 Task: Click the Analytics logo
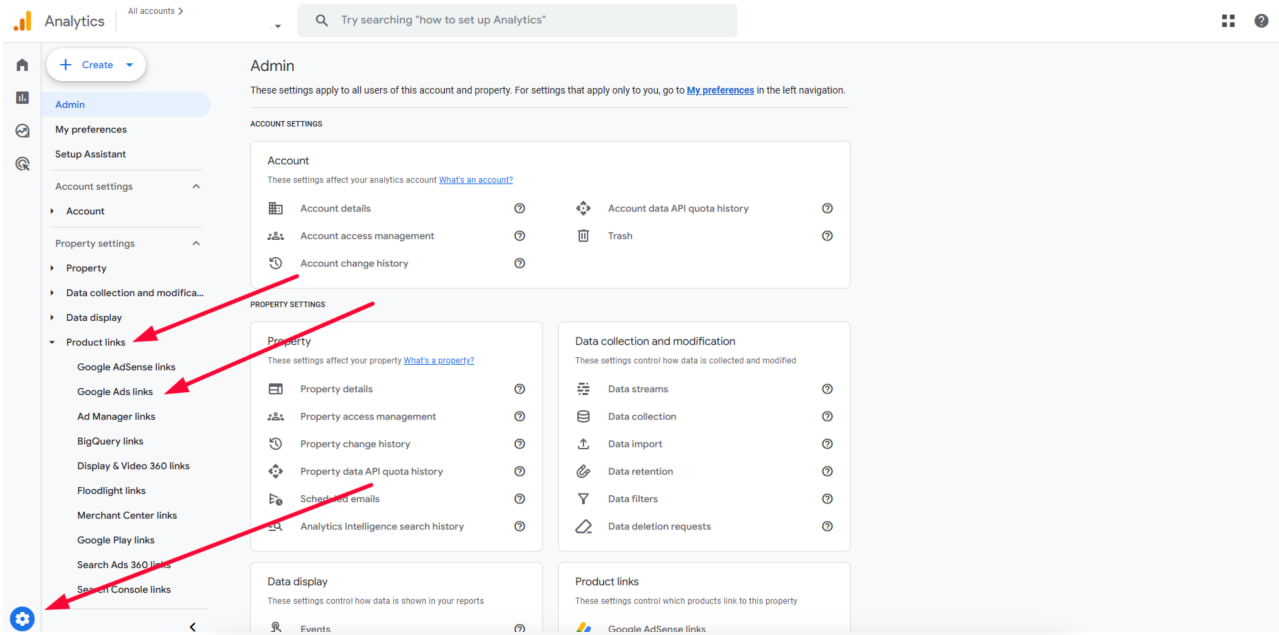coord(22,21)
